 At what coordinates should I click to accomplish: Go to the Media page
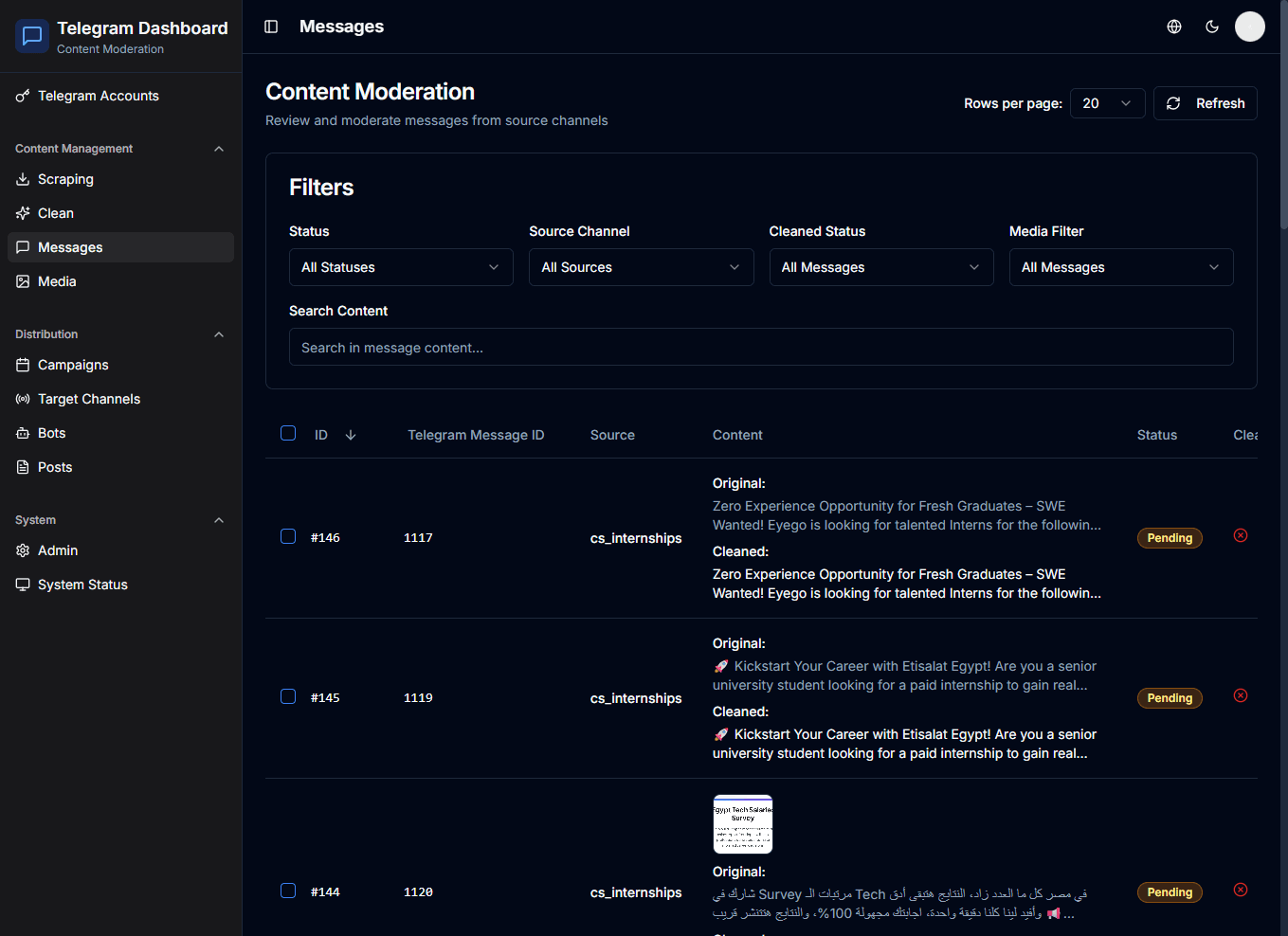coord(121,281)
